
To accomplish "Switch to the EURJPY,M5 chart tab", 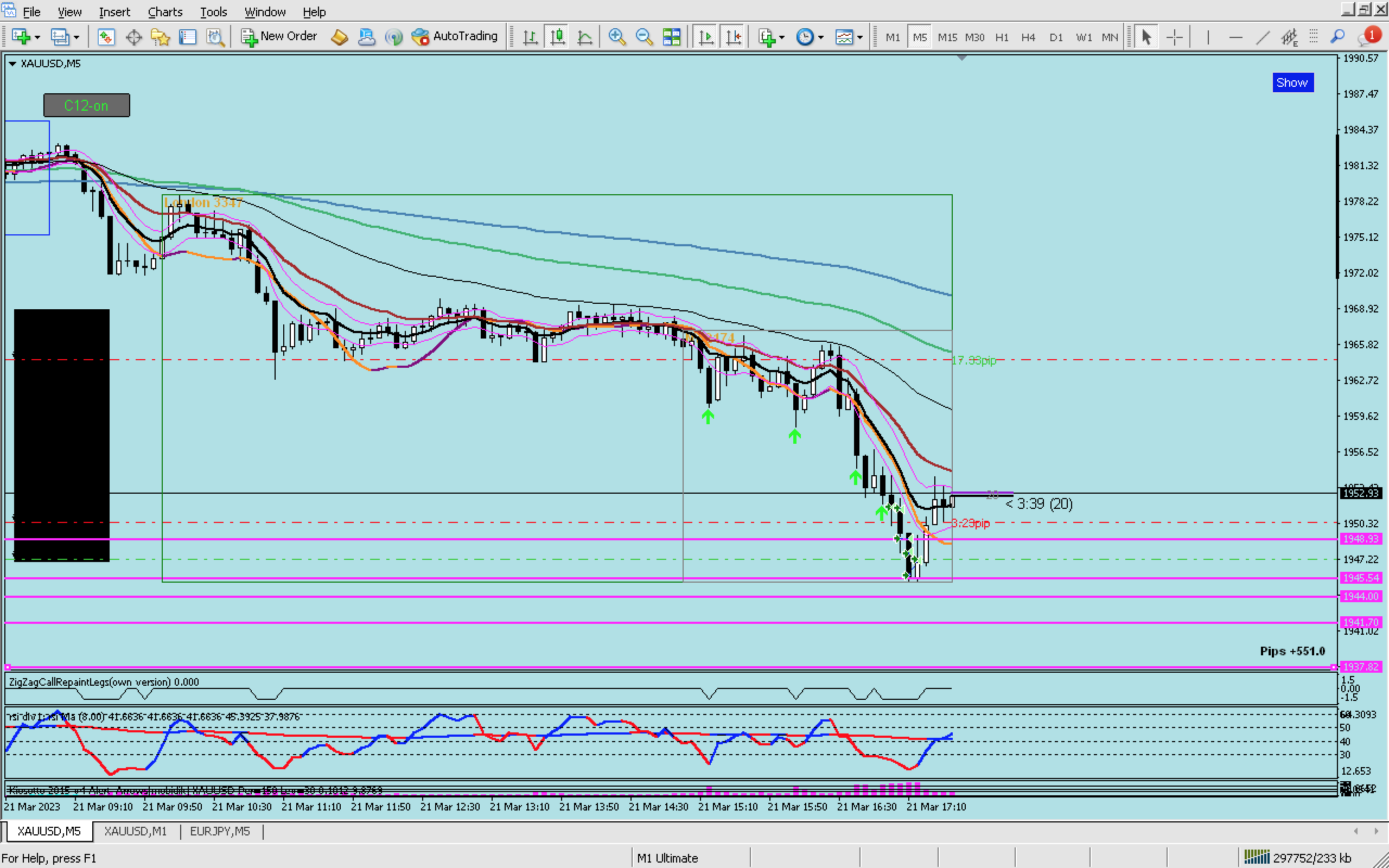I will [220, 831].
